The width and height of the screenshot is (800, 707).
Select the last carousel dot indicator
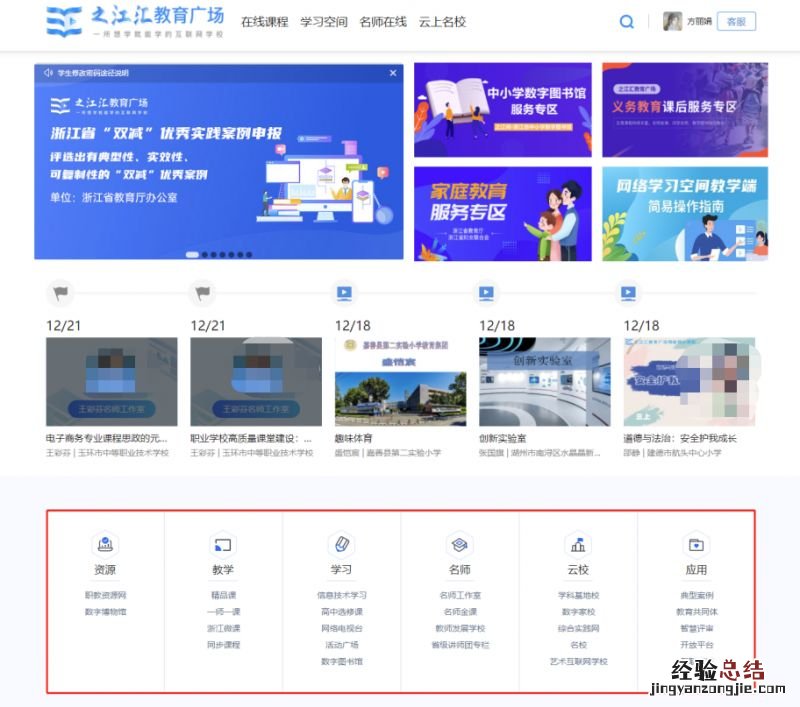[x=249, y=255]
